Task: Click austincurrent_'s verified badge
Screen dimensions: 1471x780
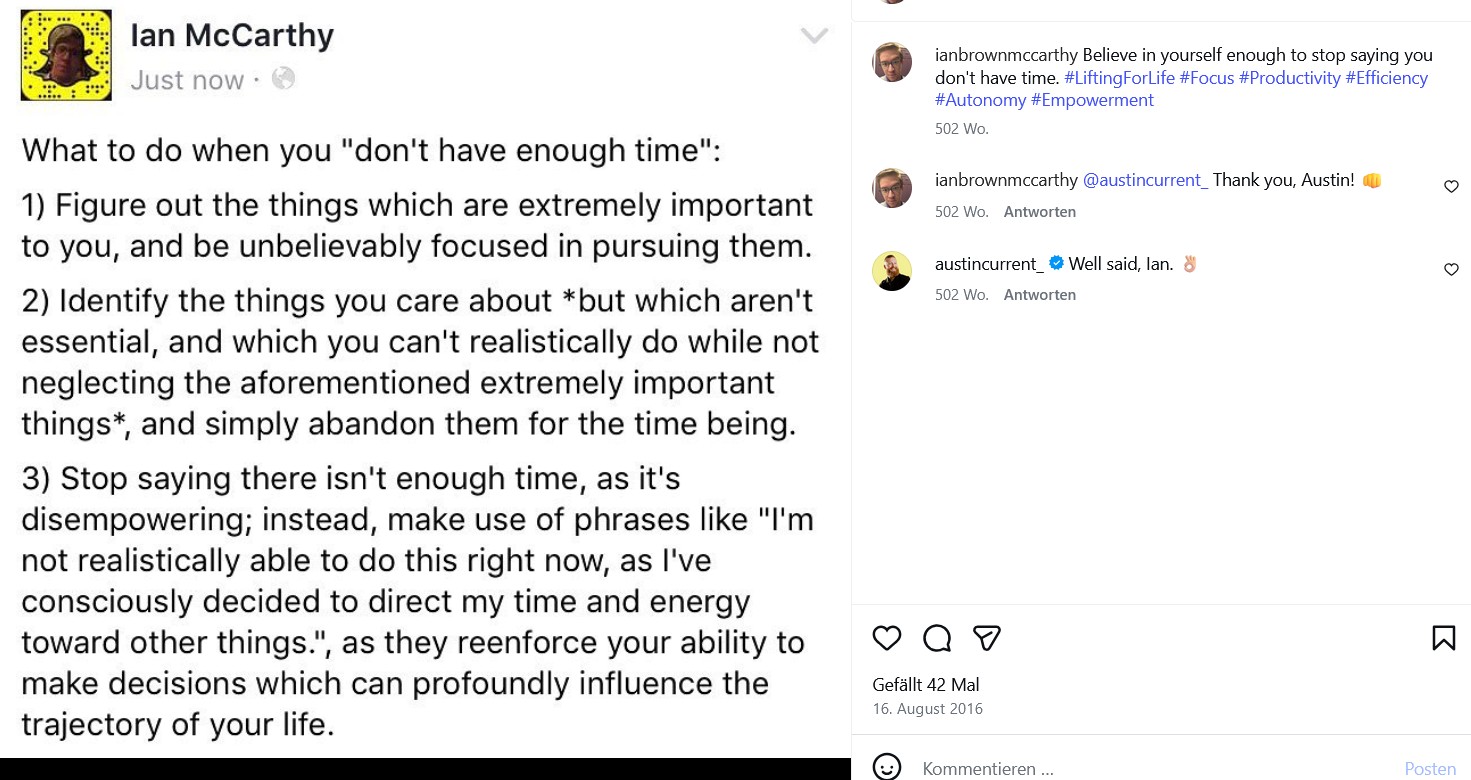Action: pyautogui.click(x=1055, y=264)
